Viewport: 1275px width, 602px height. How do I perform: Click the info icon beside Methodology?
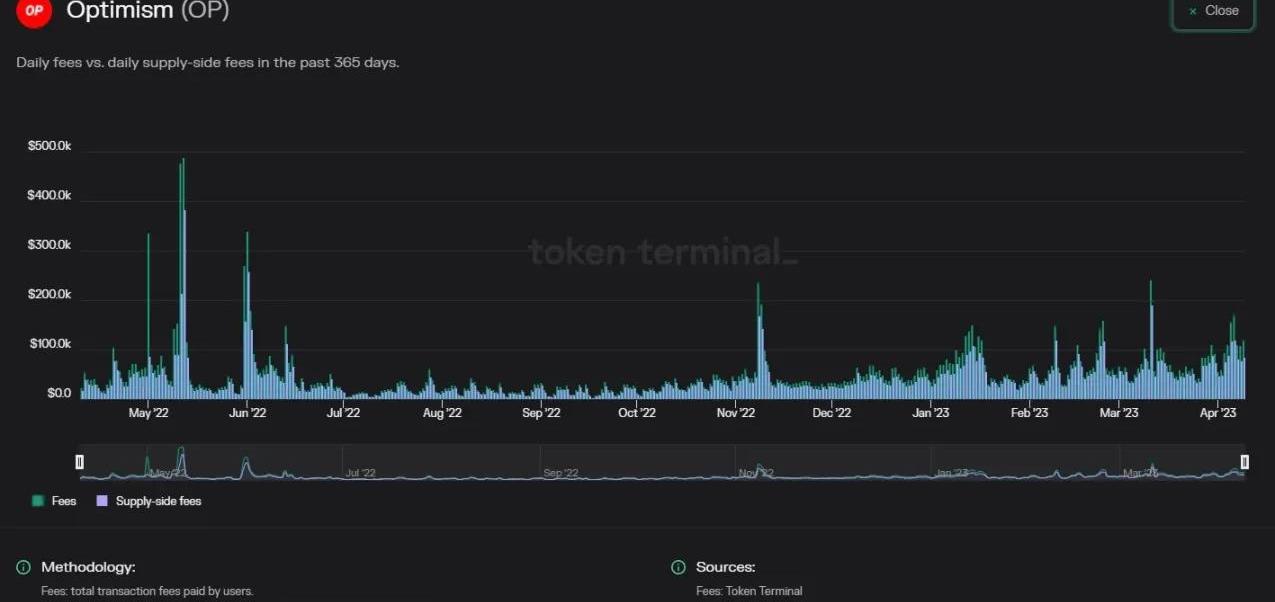[23, 568]
